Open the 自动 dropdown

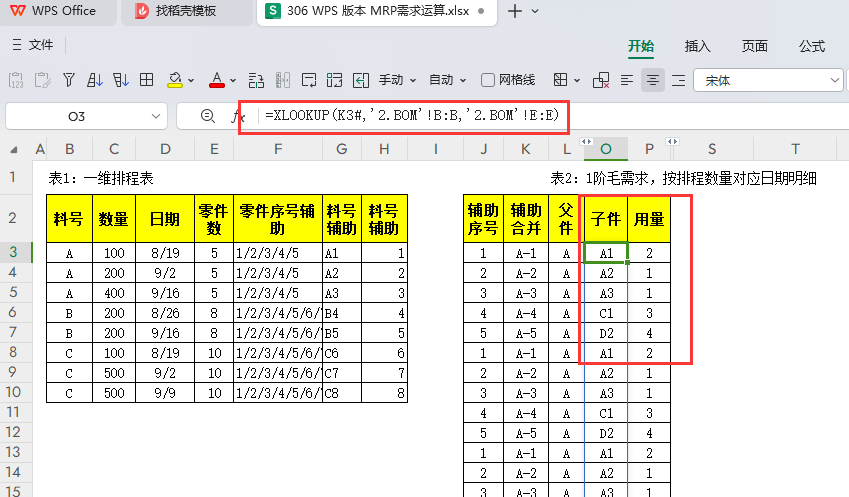pos(447,80)
